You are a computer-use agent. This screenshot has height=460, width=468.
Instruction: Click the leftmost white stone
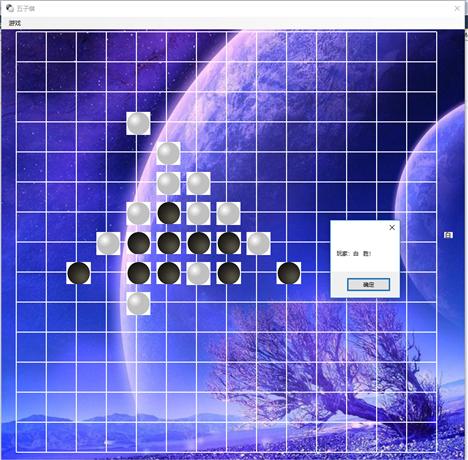(x=108, y=243)
